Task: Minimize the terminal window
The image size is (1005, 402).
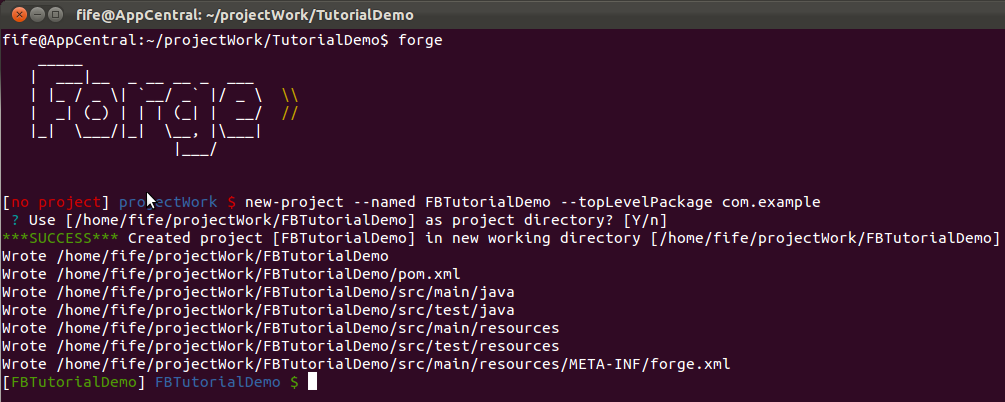Action: pyautogui.click(x=38, y=13)
